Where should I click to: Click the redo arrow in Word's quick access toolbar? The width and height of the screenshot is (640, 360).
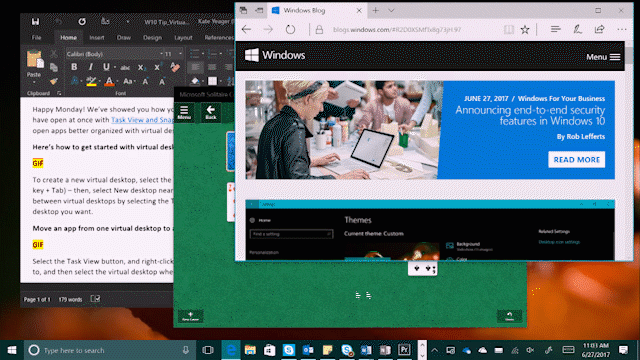point(82,21)
